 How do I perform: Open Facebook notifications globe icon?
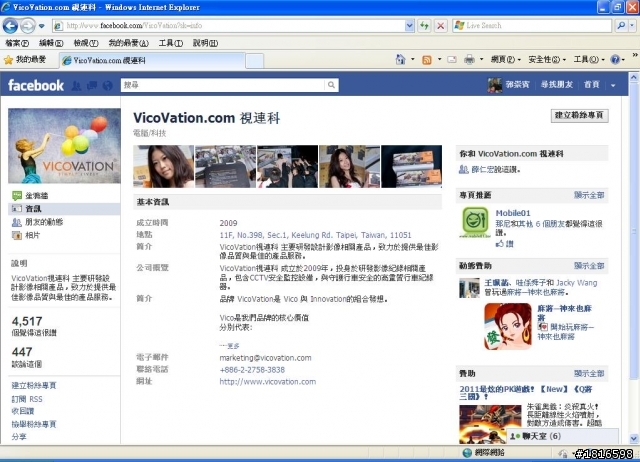pyautogui.click(x=107, y=85)
